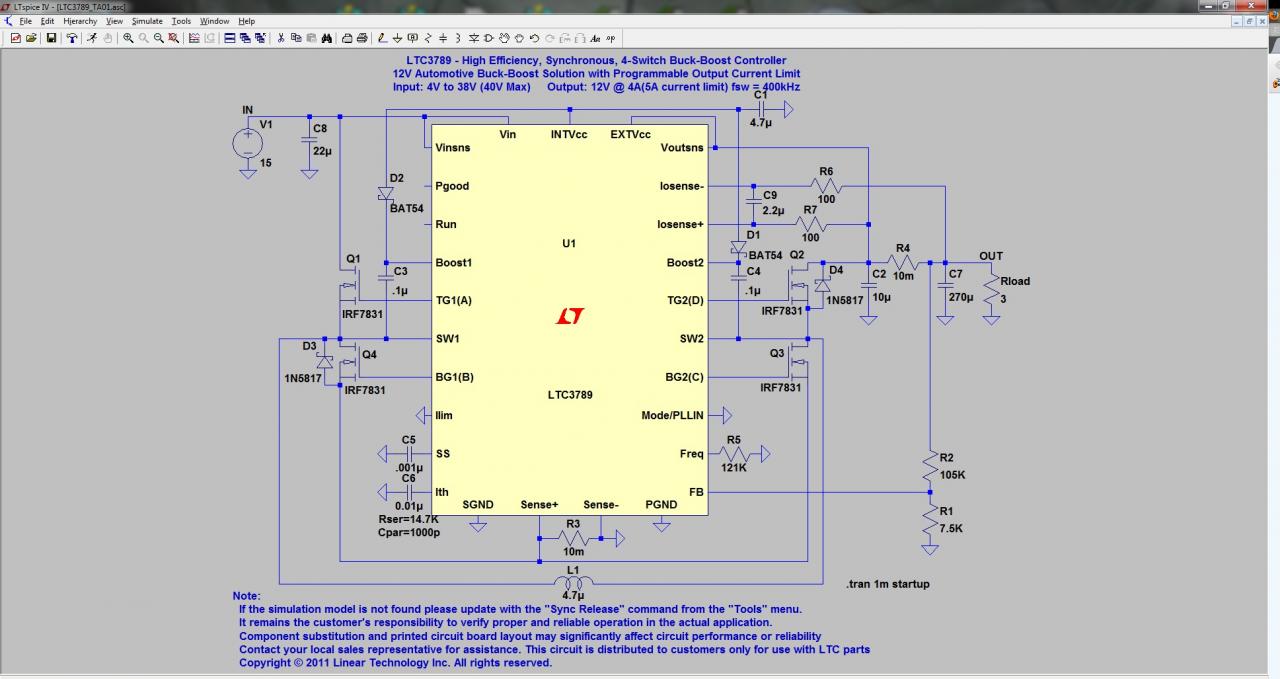1280x679 pixels.
Task: Select the Place Resistor tool
Action: [427, 38]
